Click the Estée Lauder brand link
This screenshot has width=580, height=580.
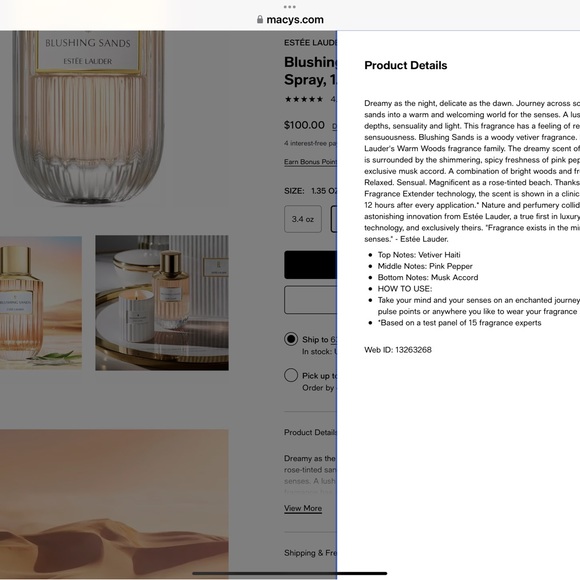[310, 43]
